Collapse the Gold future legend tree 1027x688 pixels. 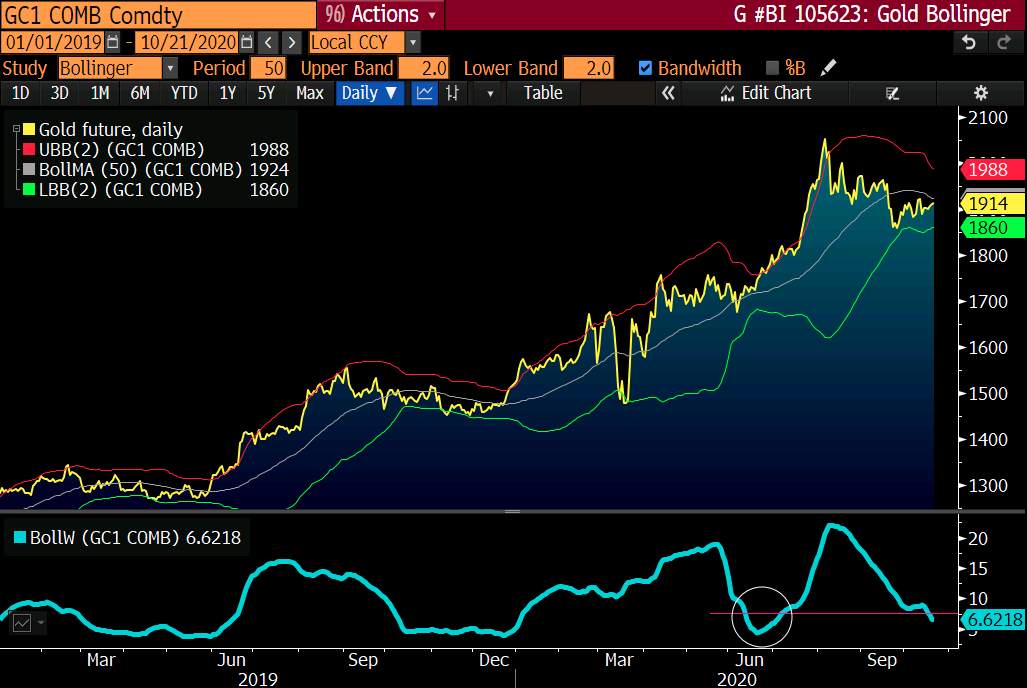(16, 129)
